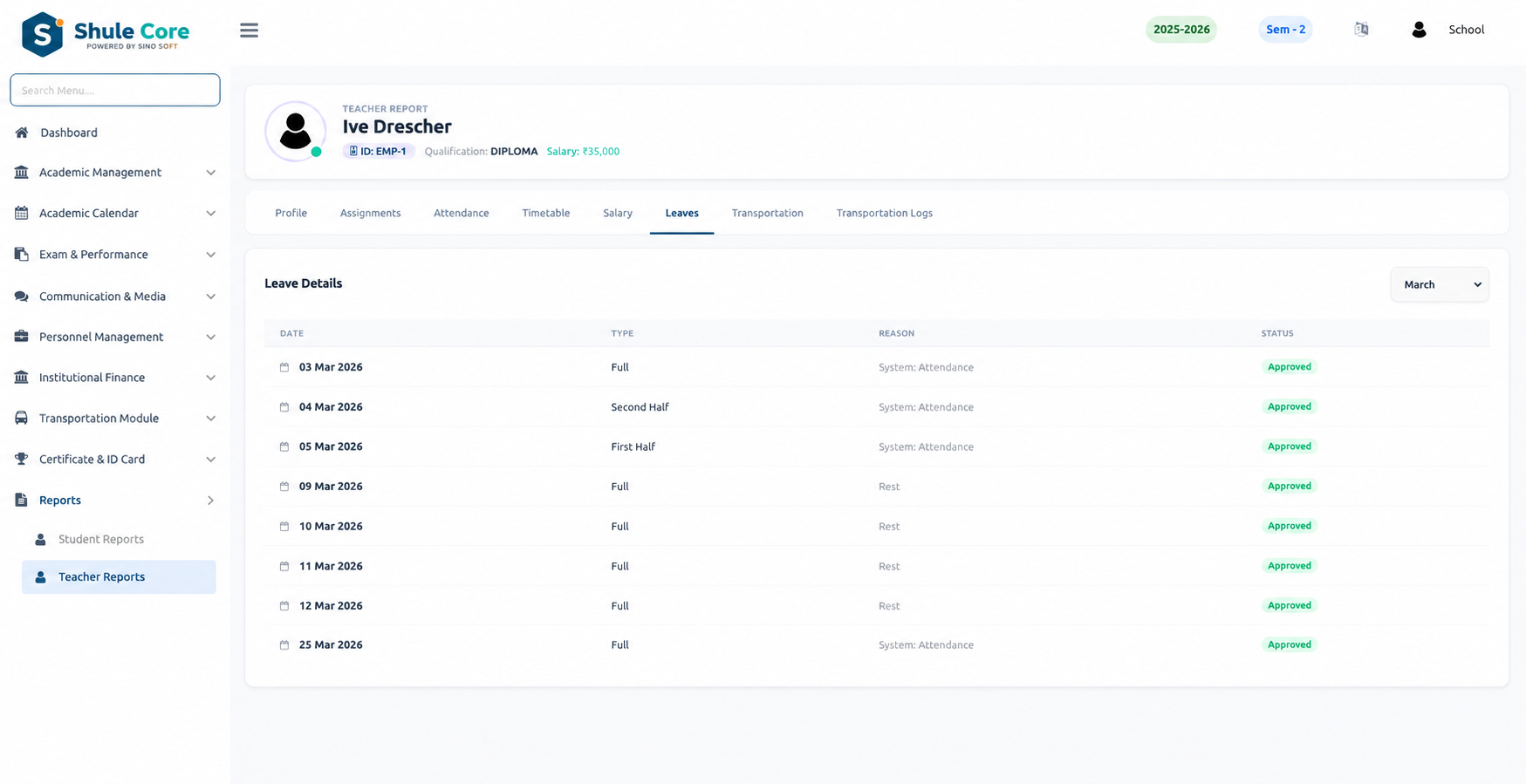Click the teacher avatar picture

295,132
